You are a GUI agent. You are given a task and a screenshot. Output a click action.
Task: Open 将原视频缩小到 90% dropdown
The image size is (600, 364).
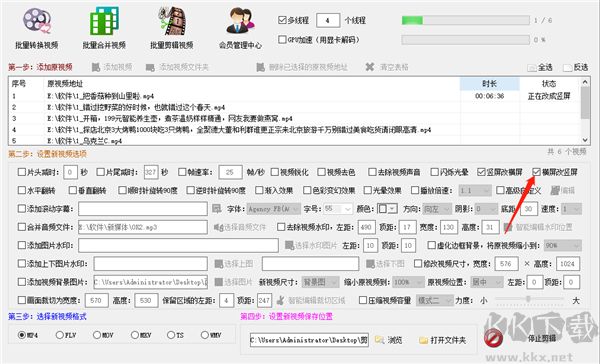click(x=562, y=245)
